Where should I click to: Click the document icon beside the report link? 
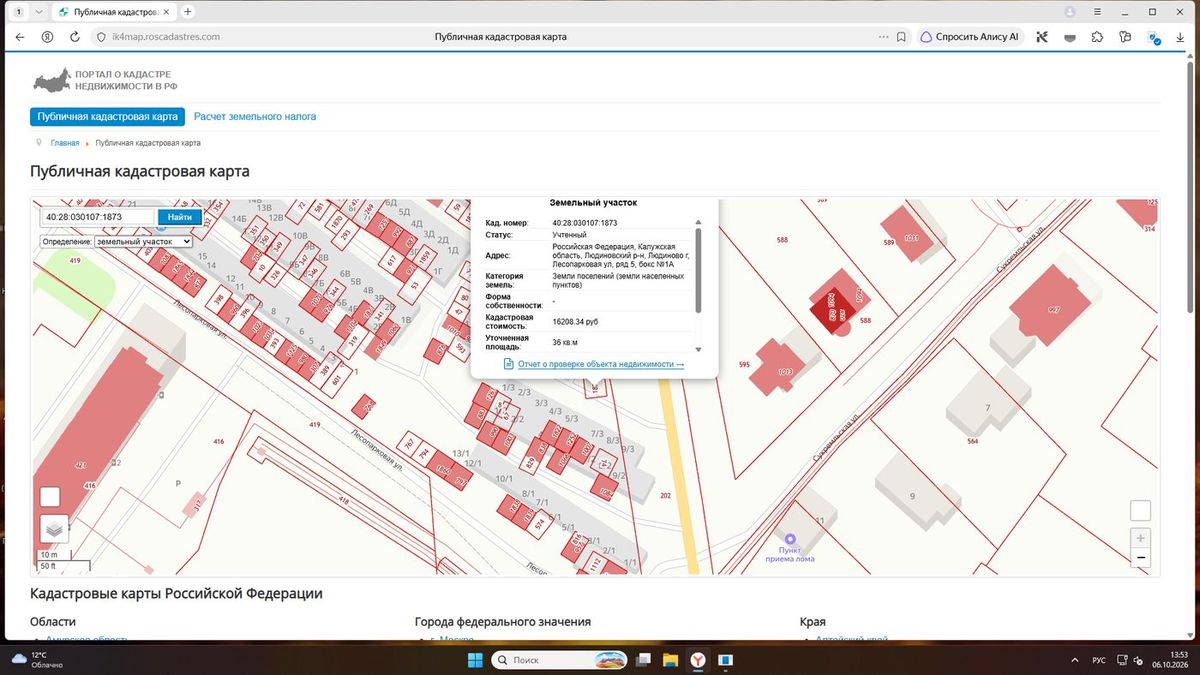[x=509, y=364]
